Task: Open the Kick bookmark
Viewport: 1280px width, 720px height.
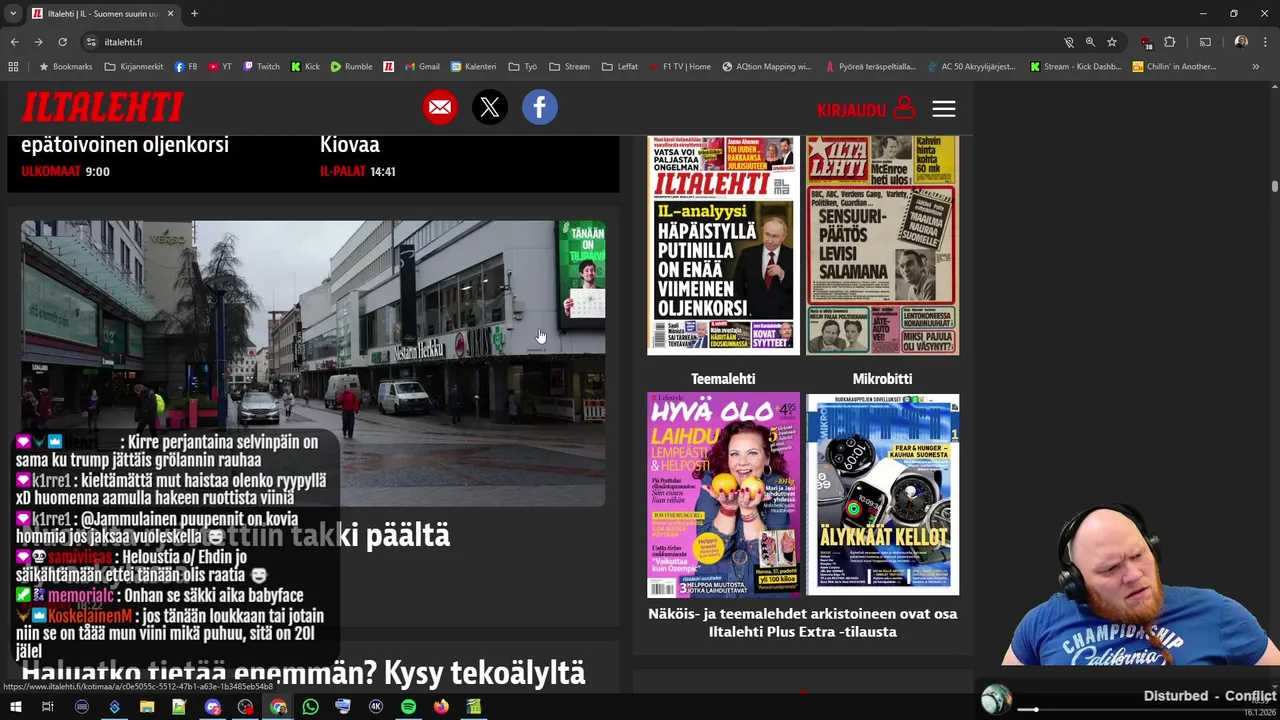Action: 306,67
